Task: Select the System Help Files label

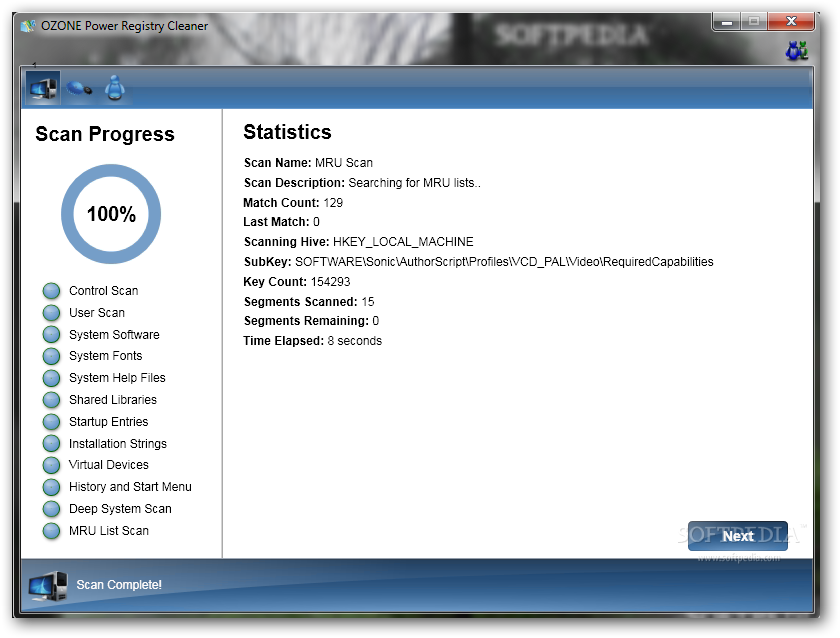Action: (117, 378)
